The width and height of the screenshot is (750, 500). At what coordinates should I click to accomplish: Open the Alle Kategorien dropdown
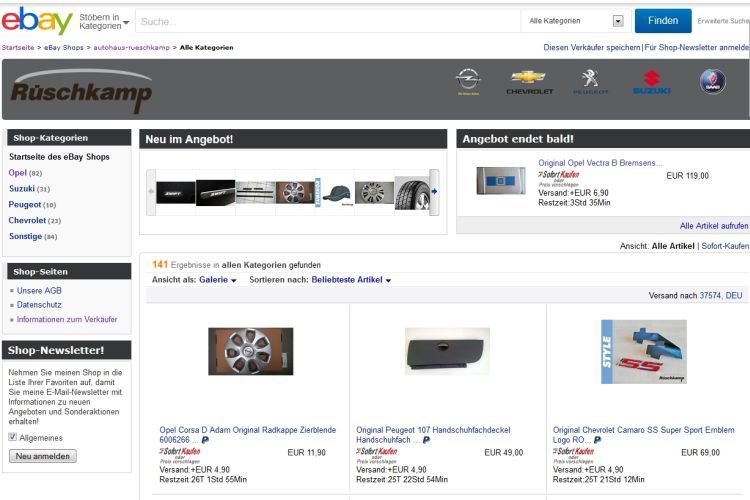576,21
